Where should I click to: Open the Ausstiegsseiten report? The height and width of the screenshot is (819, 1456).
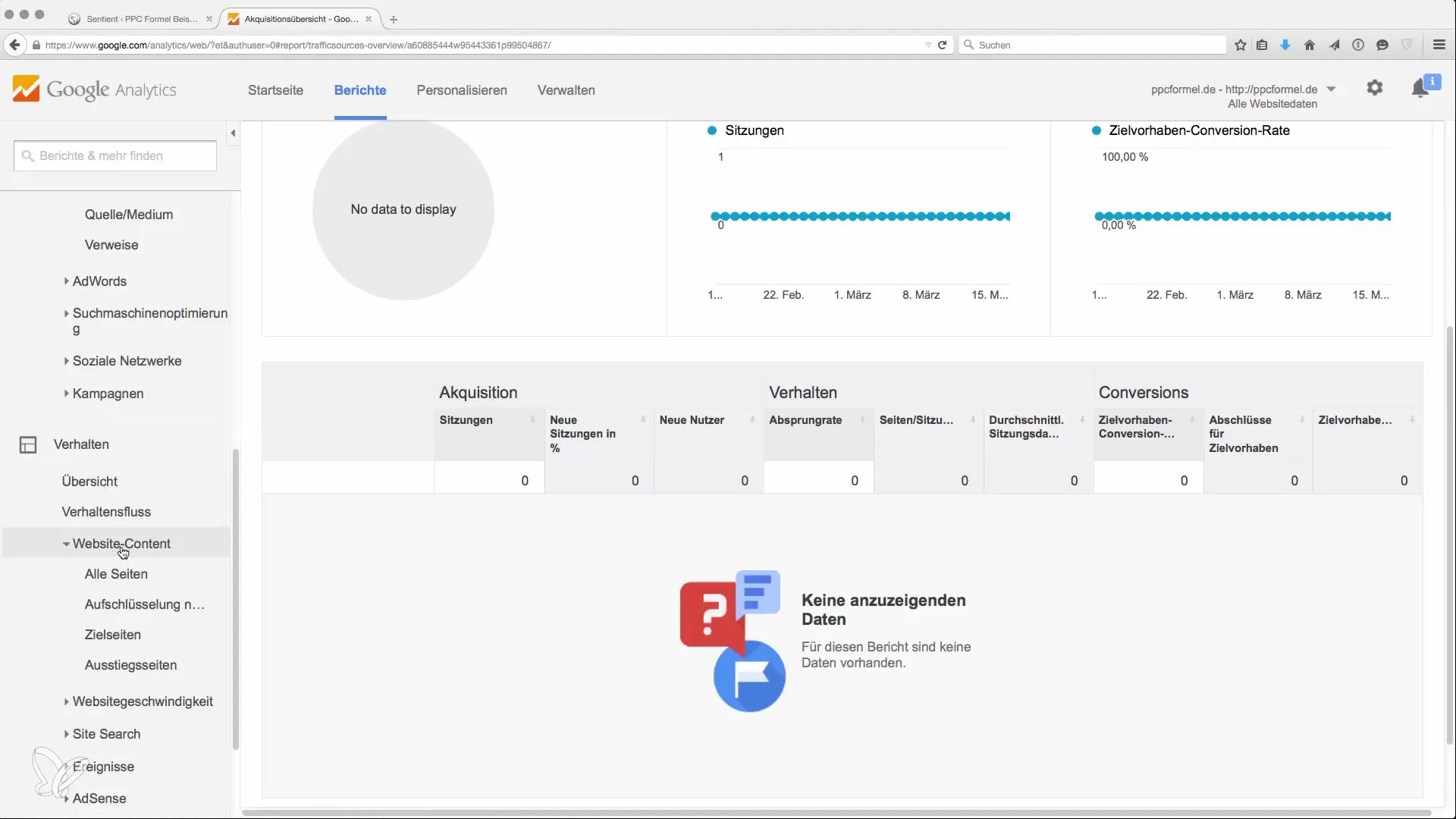tap(130, 665)
